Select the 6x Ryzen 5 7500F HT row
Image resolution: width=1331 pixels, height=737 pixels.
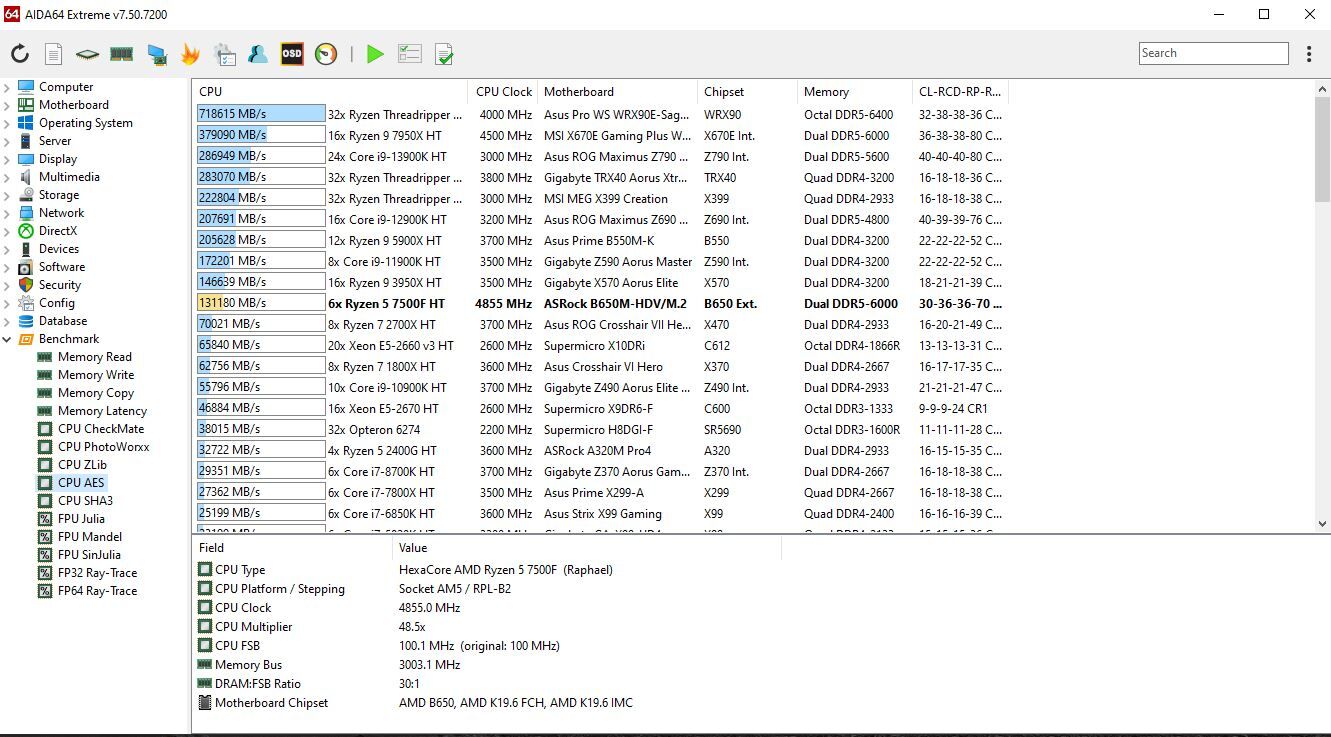coord(601,304)
